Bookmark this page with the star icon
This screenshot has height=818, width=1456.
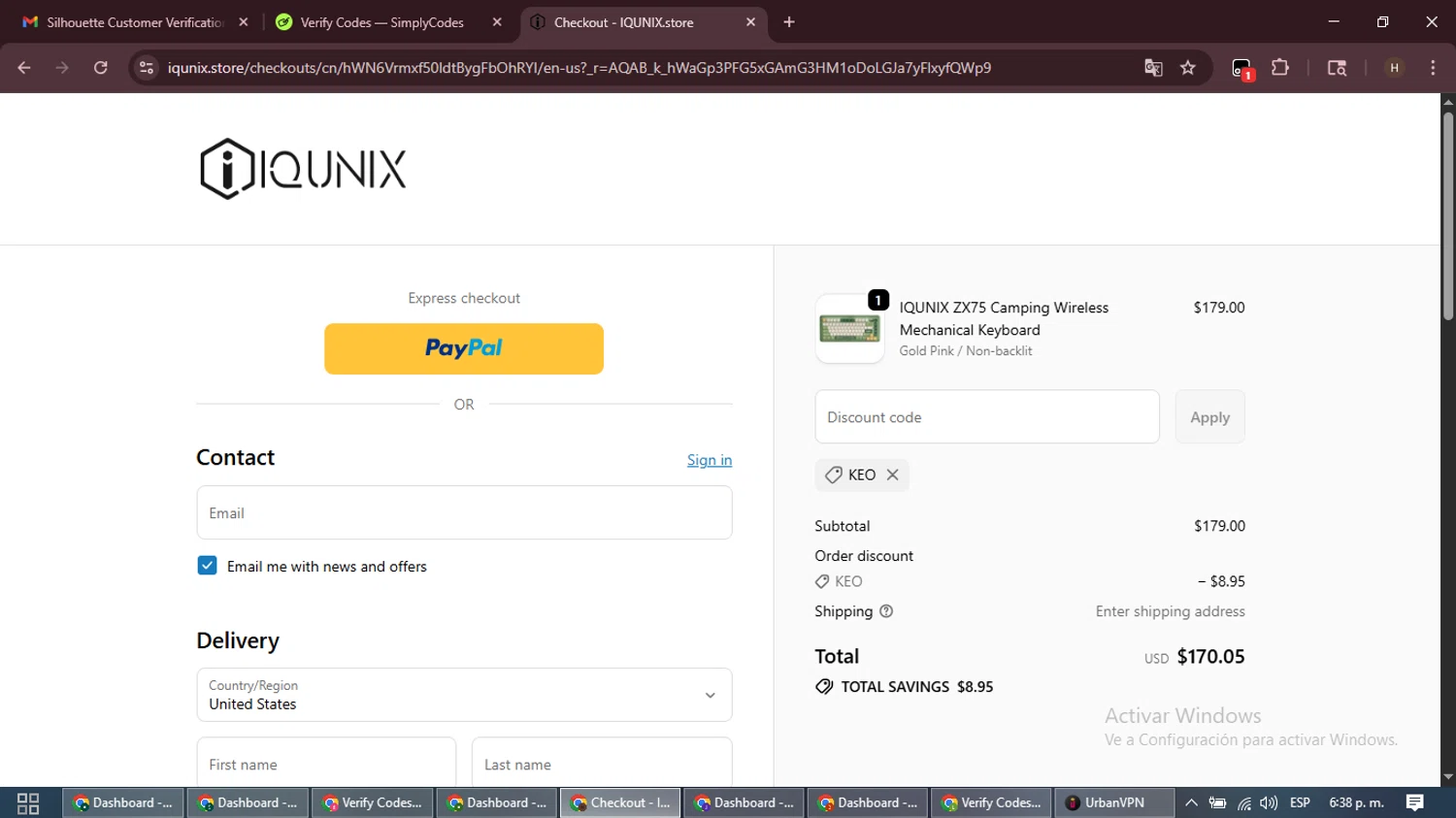pos(1188,68)
